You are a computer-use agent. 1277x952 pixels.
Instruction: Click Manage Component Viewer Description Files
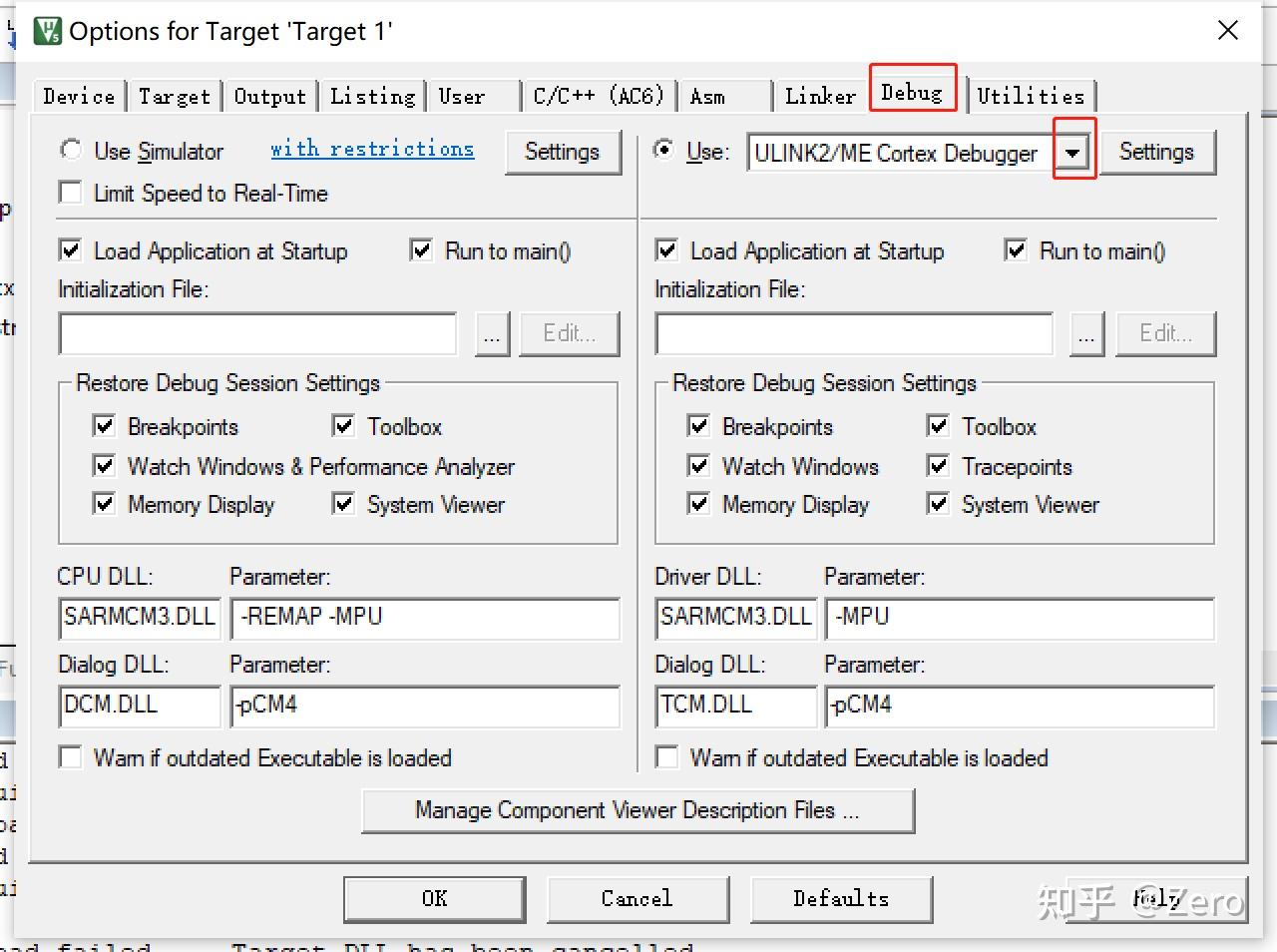[x=638, y=809]
